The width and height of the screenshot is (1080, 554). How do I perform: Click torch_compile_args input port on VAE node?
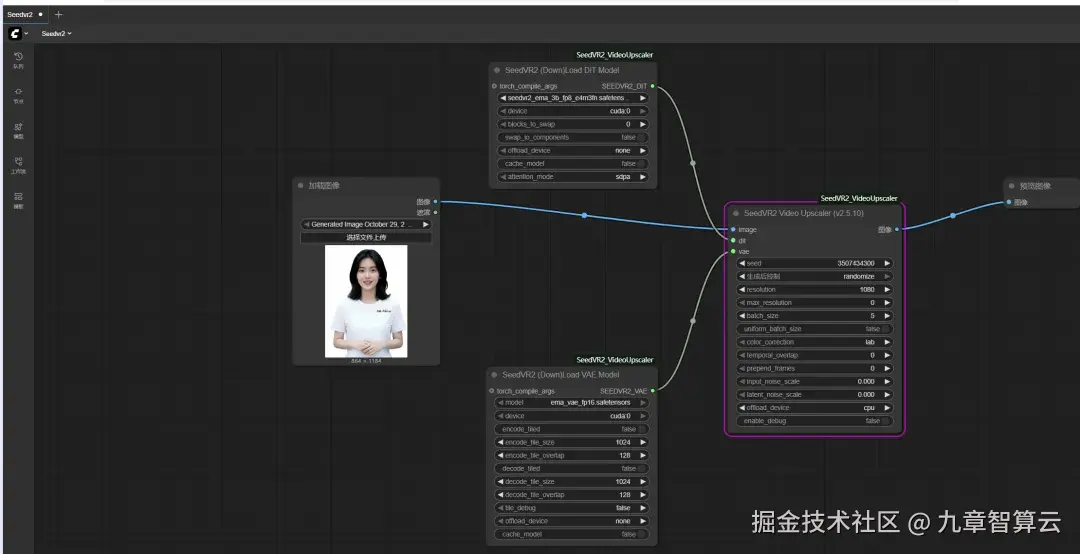492,391
